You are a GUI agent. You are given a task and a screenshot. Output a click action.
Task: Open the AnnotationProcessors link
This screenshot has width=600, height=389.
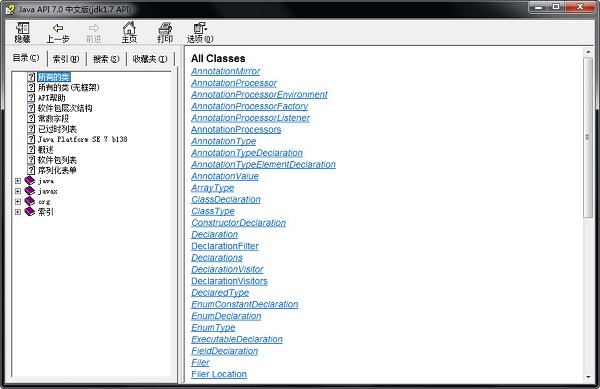point(236,129)
